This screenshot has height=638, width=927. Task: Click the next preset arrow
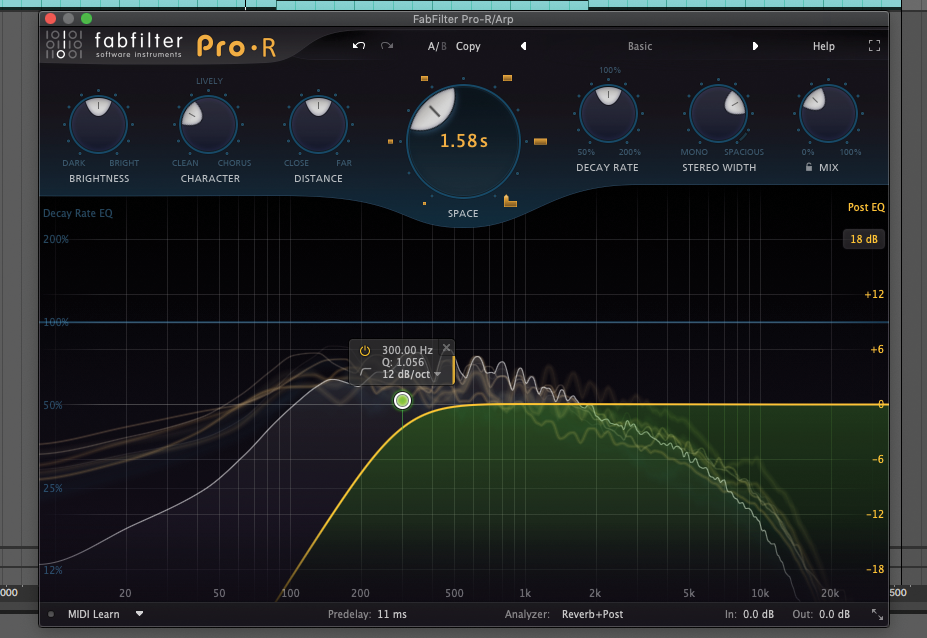(755, 46)
